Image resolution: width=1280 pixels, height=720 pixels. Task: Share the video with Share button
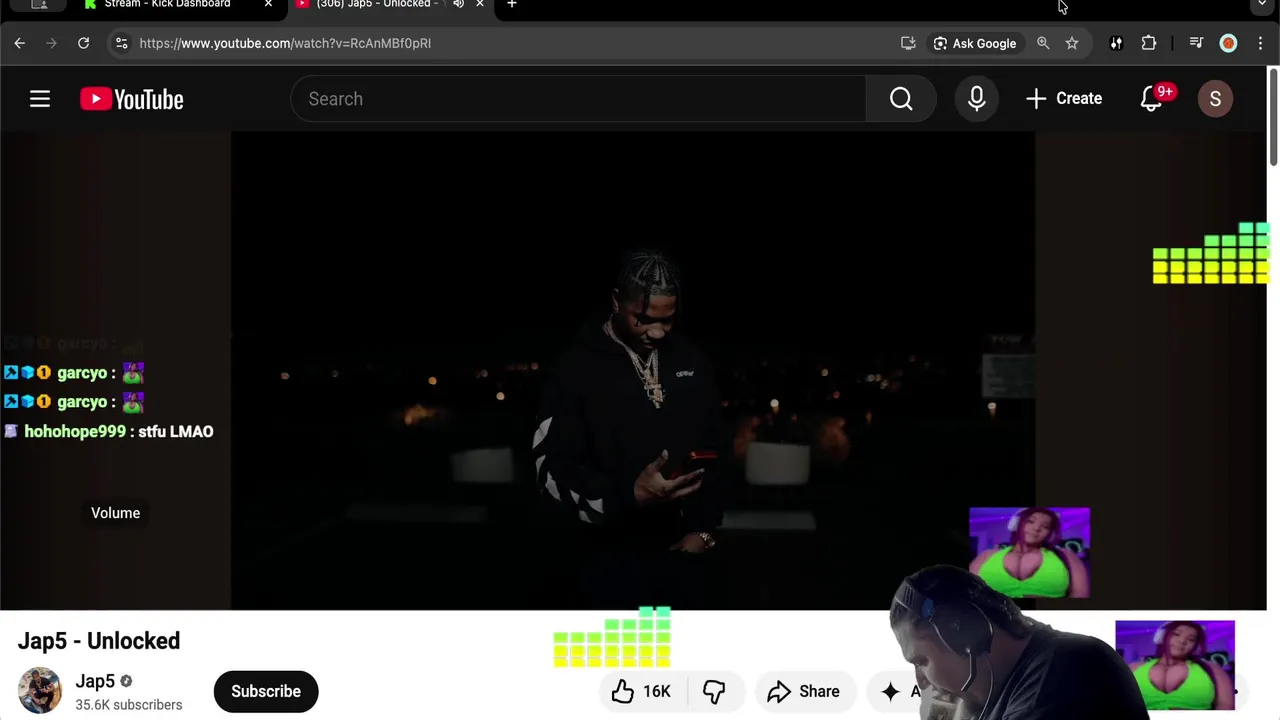[x=803, y=691]
